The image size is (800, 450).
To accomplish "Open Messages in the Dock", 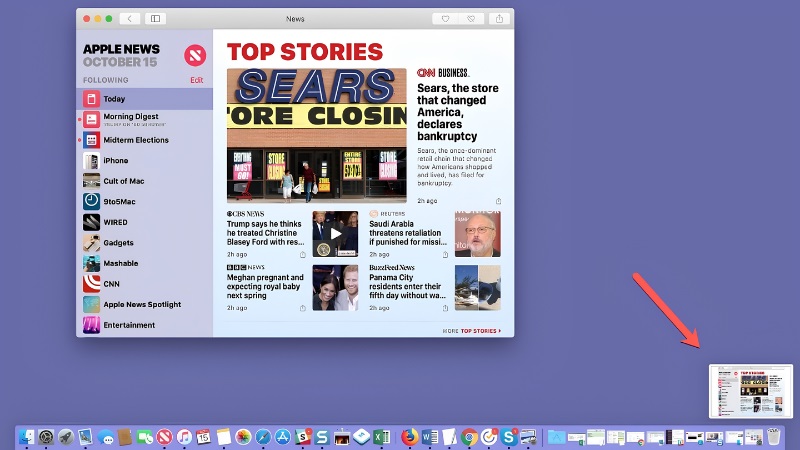I will coord(106,437).
